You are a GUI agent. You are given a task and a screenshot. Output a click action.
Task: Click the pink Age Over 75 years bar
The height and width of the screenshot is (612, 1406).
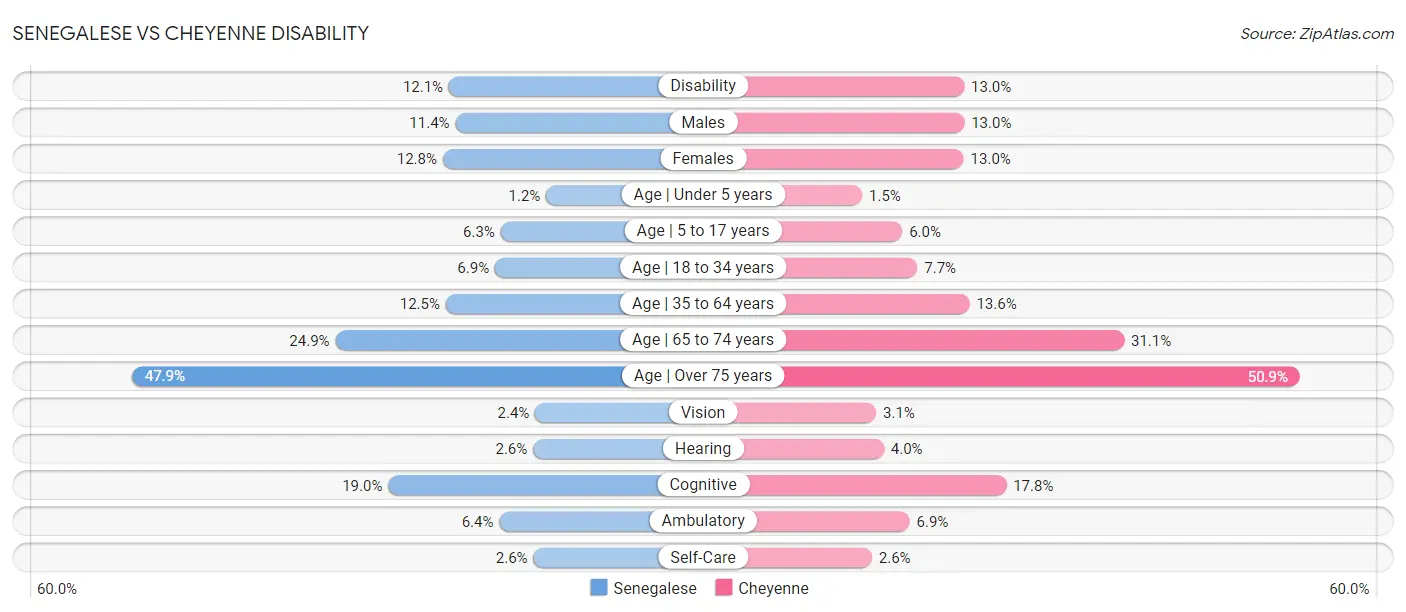point(1040,376)
